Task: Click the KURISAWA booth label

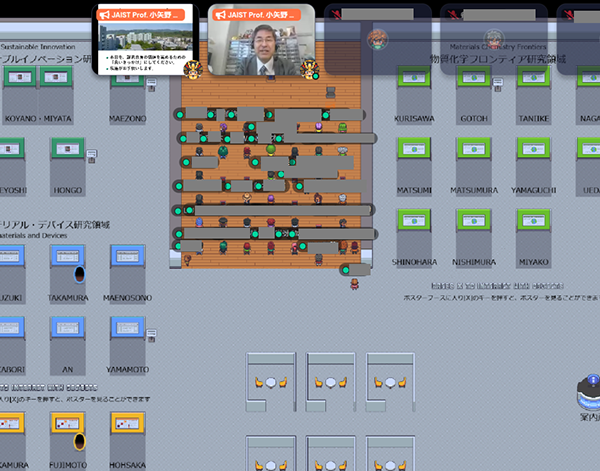Action: pyautogui.click(x=414, y=119)
